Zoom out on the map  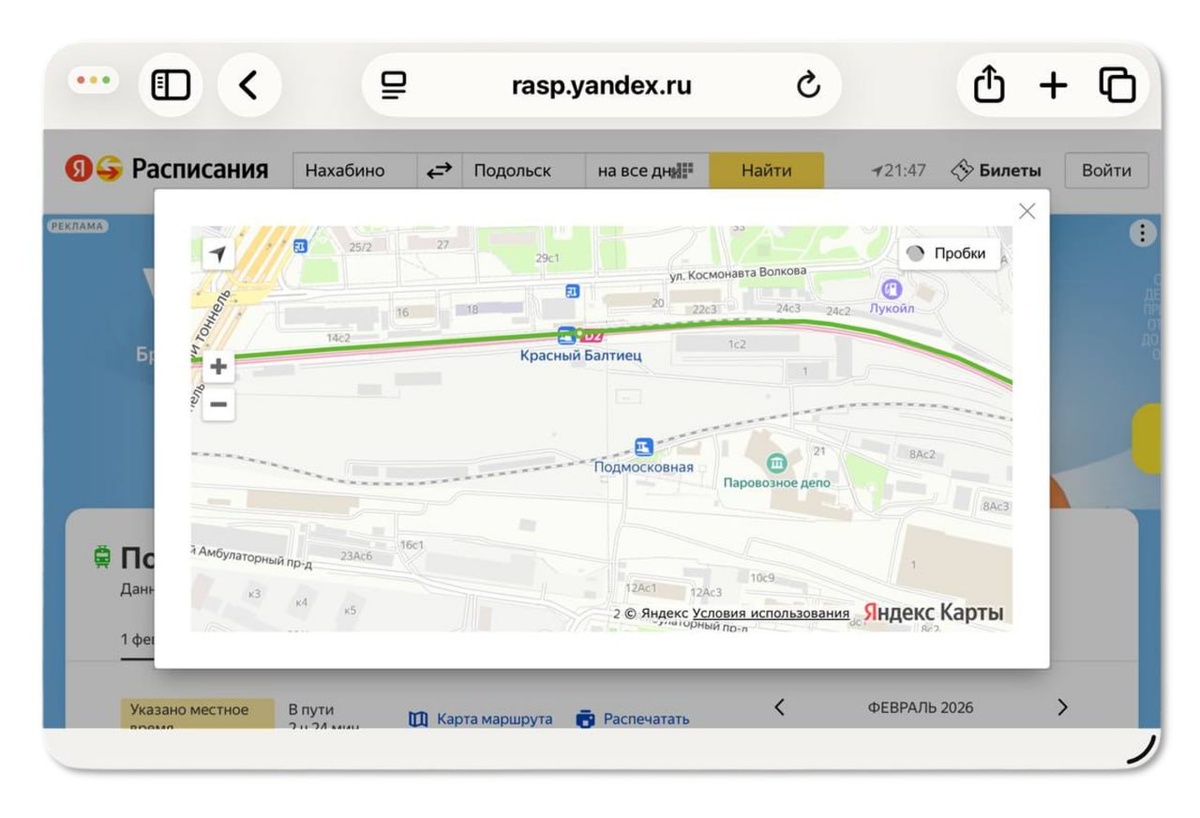[x=218, y=405]
